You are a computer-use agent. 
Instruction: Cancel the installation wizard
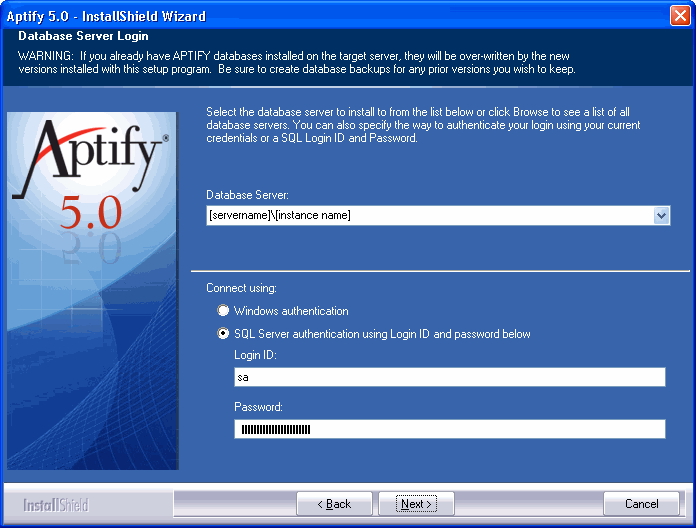coord(641,504)
